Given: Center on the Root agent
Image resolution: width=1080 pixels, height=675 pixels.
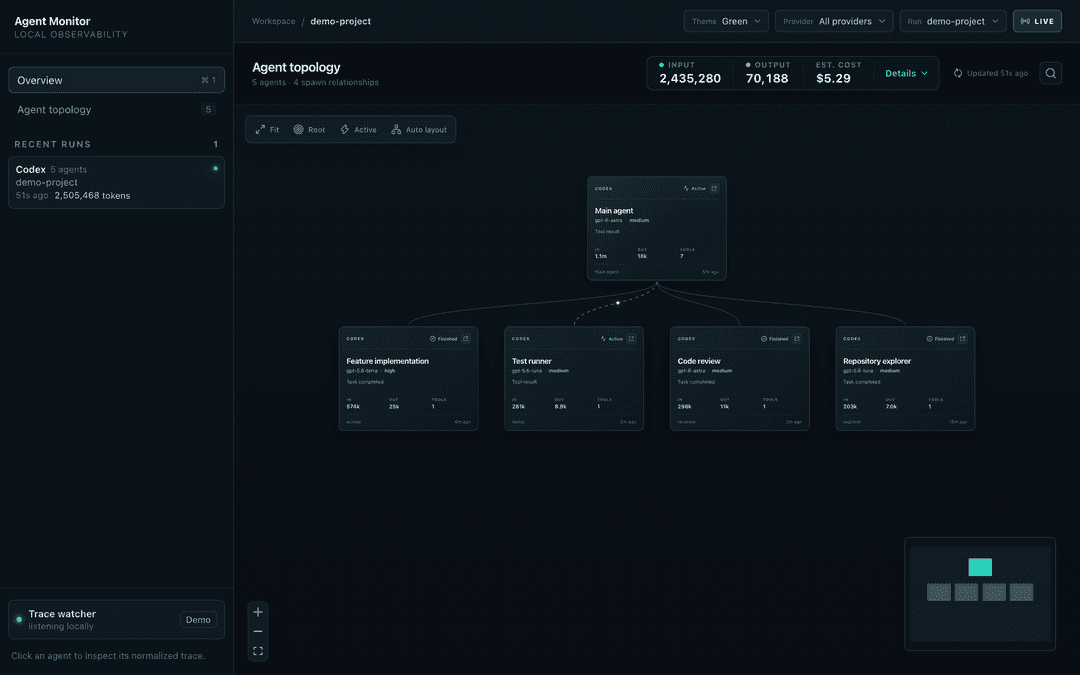Looking at the screenshot, I should (x=309, y=129).
